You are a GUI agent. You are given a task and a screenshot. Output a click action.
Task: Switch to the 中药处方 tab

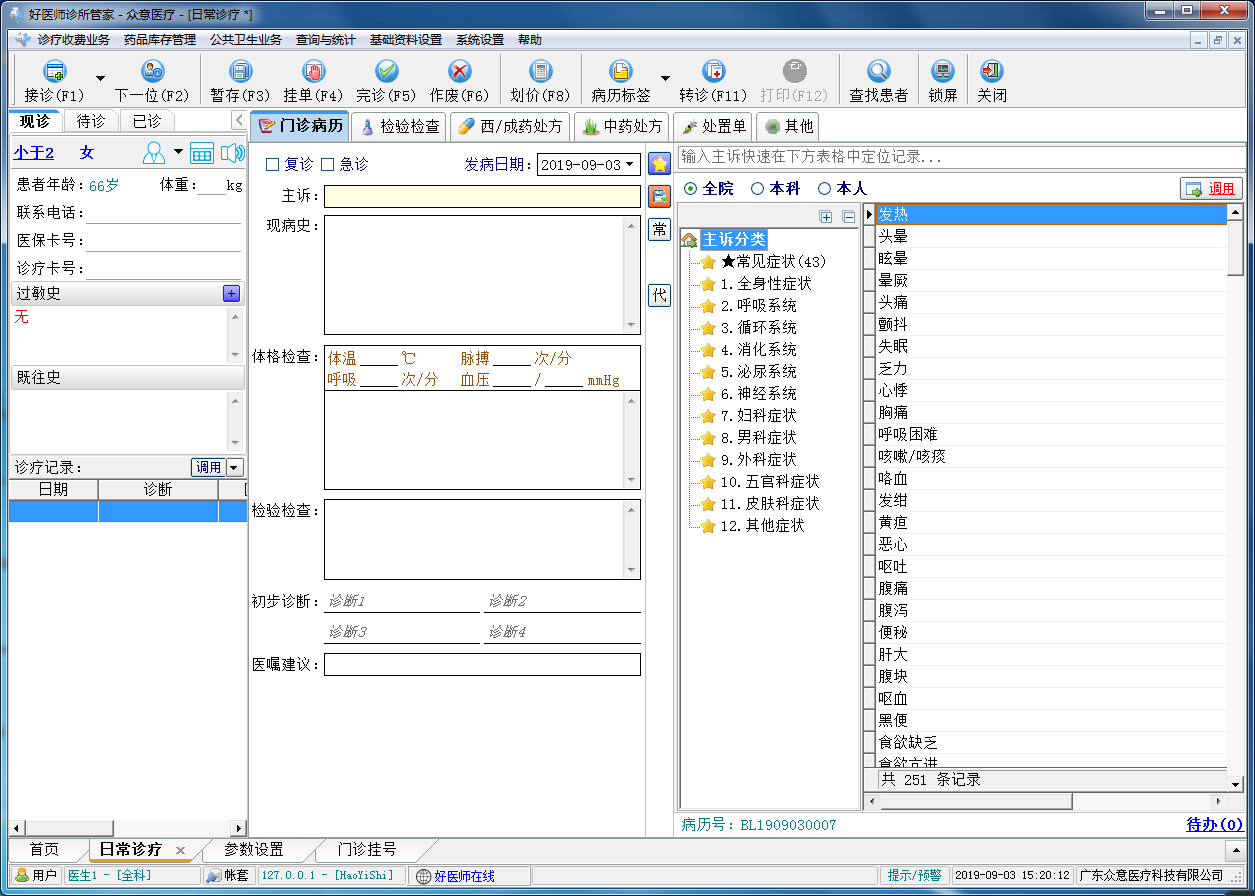[622, 127]
